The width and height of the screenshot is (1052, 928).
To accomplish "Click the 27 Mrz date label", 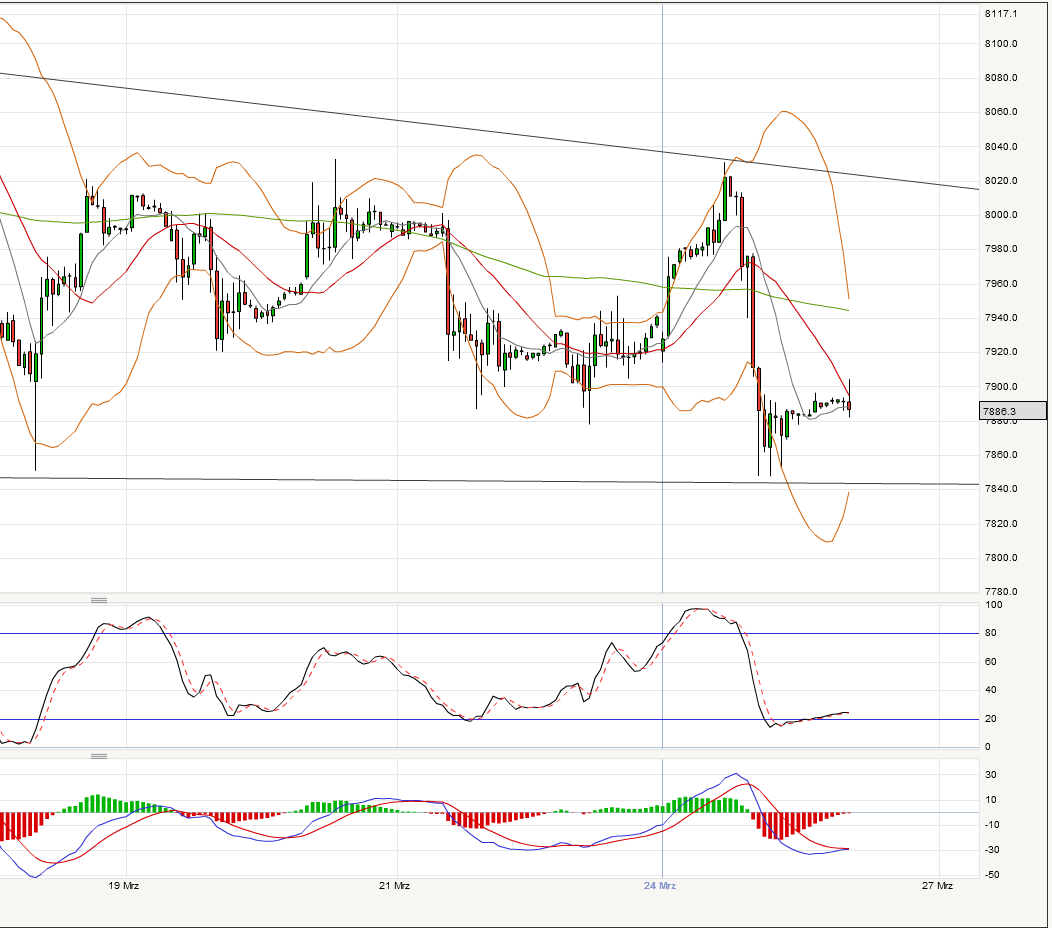I will point(938,886).
